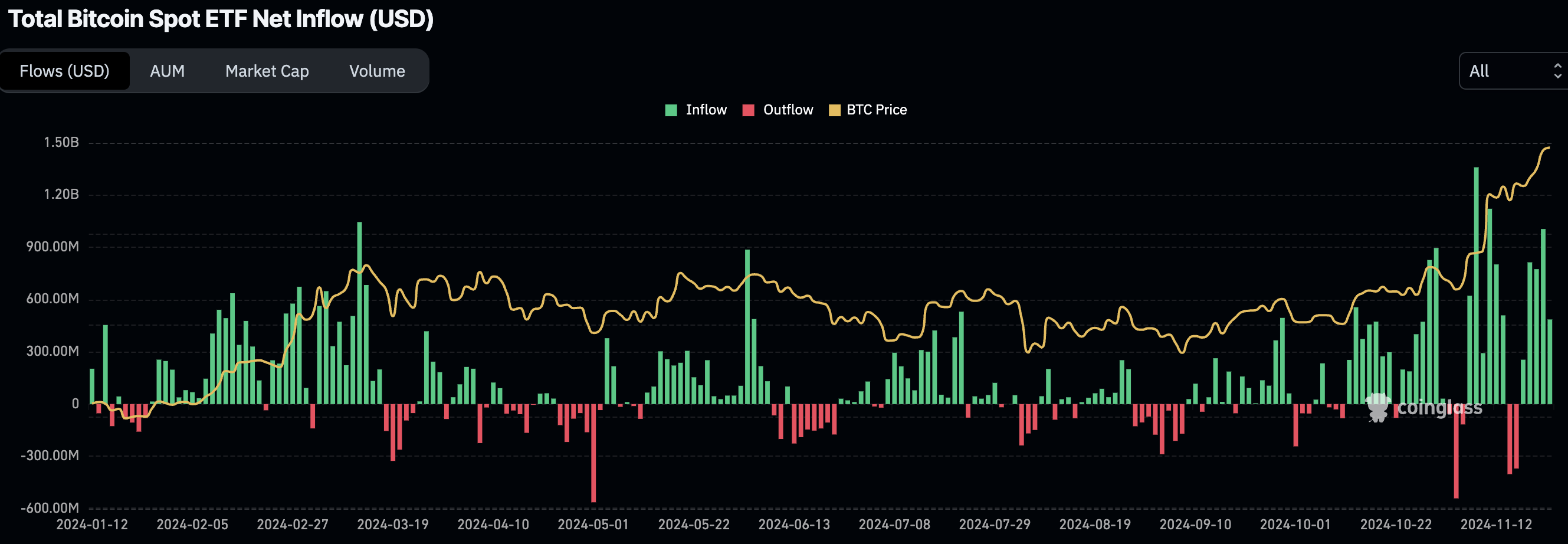Click the 2024-01-12 x-axis date

(x=92, y=525)
